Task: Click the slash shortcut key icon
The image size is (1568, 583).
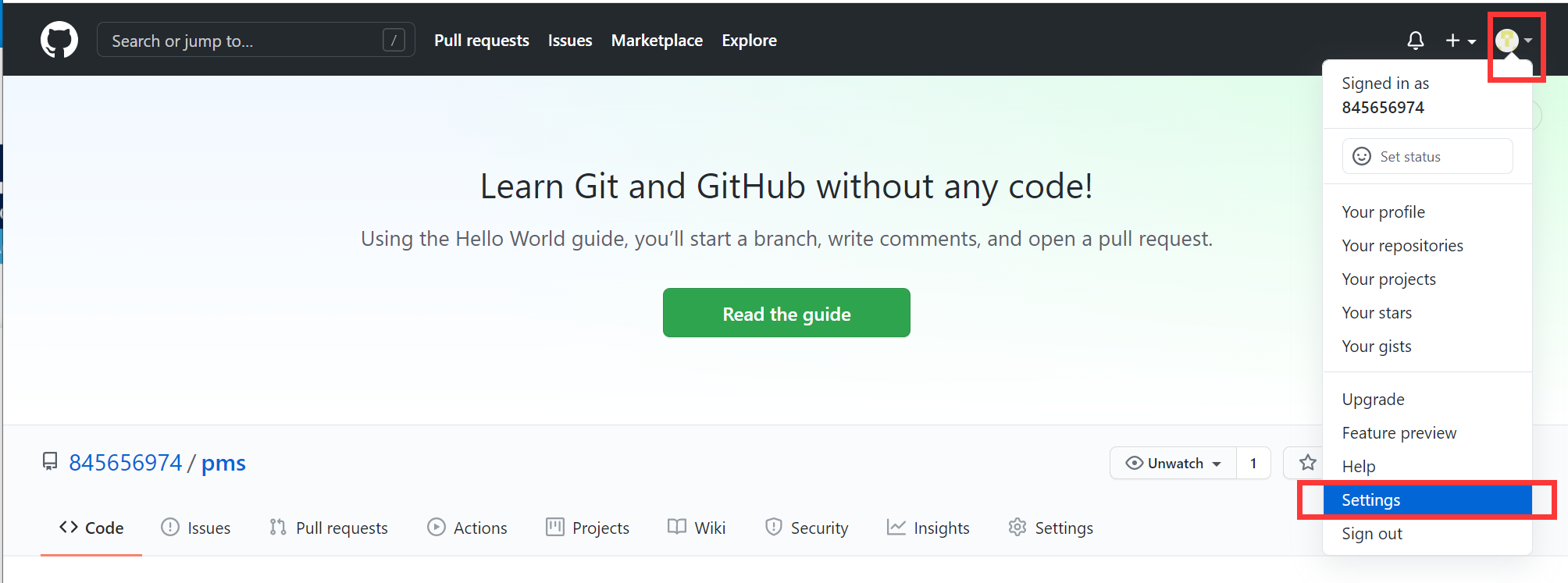Action: click(x=394, y=40)
